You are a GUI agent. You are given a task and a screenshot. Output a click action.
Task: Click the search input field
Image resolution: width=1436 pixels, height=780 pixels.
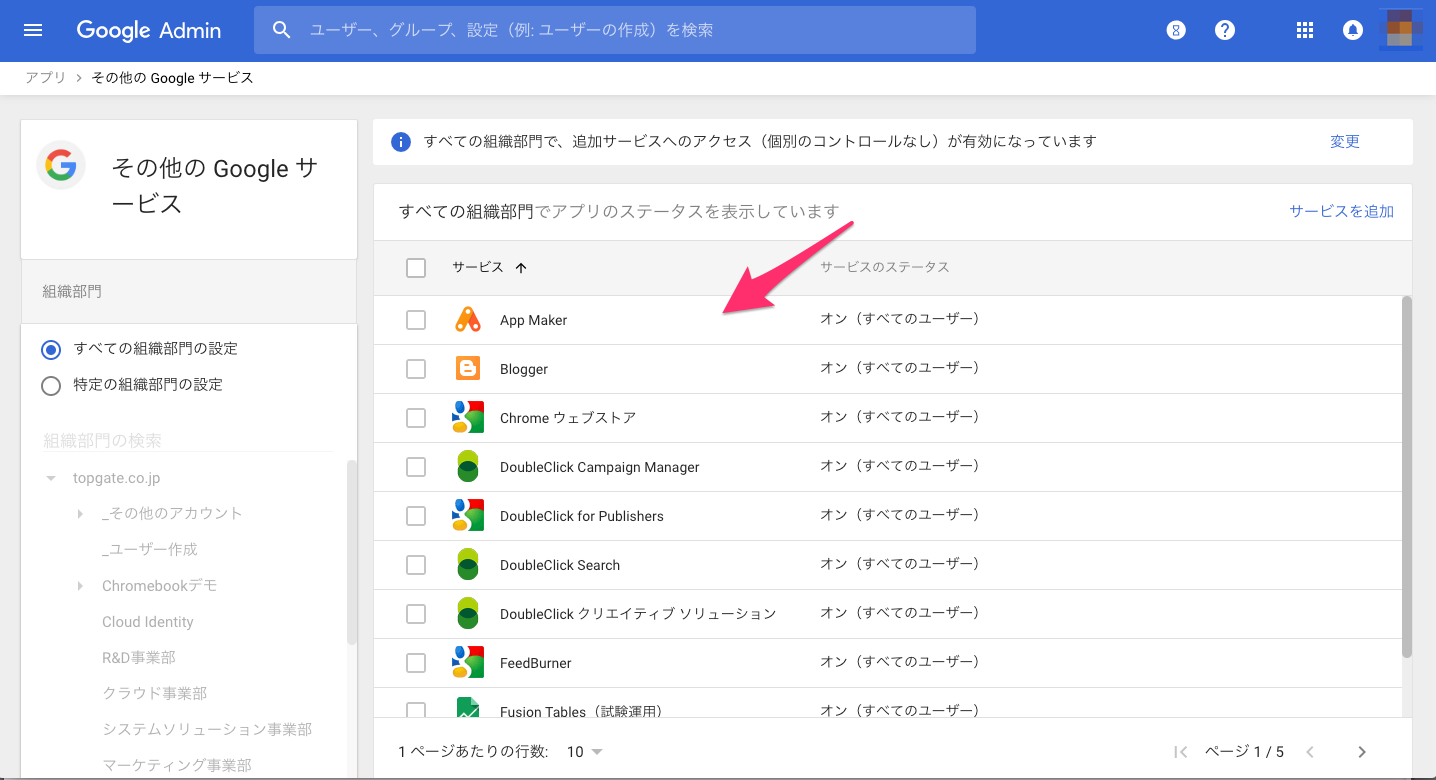click(615, 30)
